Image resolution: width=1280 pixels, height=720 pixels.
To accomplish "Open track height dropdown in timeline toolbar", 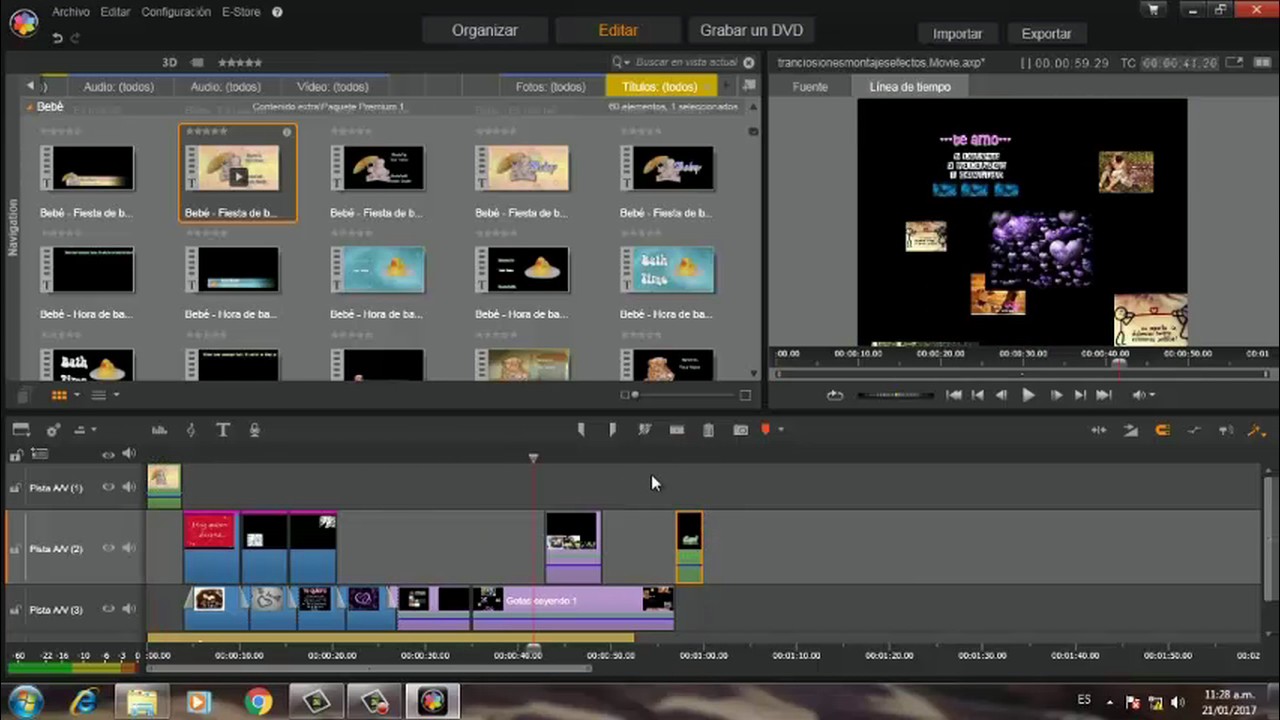I will 85,430.
